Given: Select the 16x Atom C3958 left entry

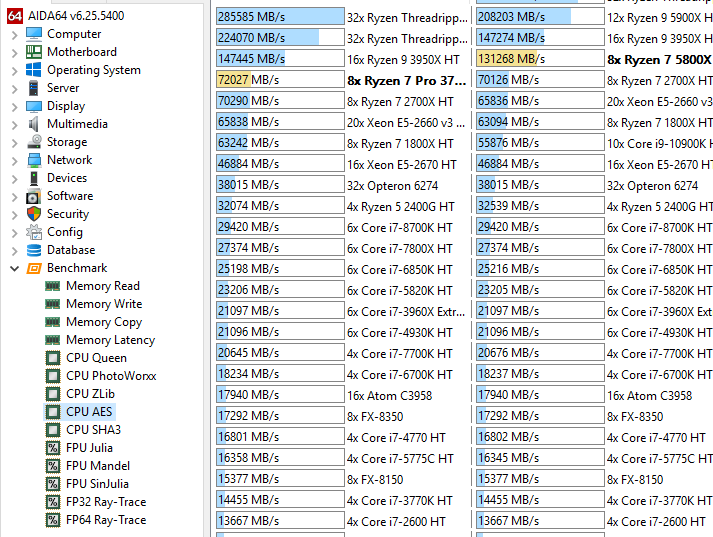Looking at the screenshot, I should tap(390, 396).
